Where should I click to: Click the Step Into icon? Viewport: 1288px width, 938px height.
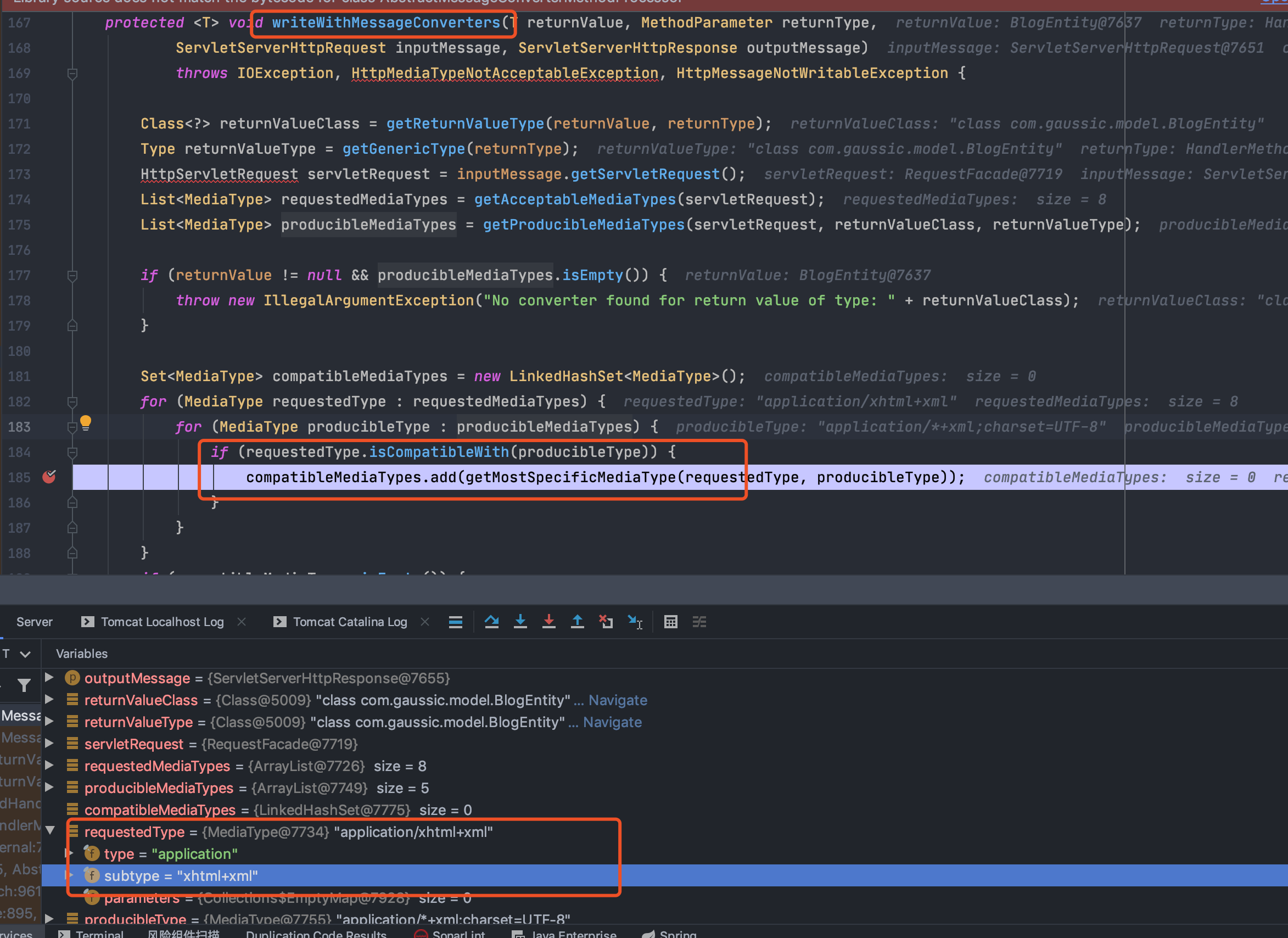pos(519,622)
